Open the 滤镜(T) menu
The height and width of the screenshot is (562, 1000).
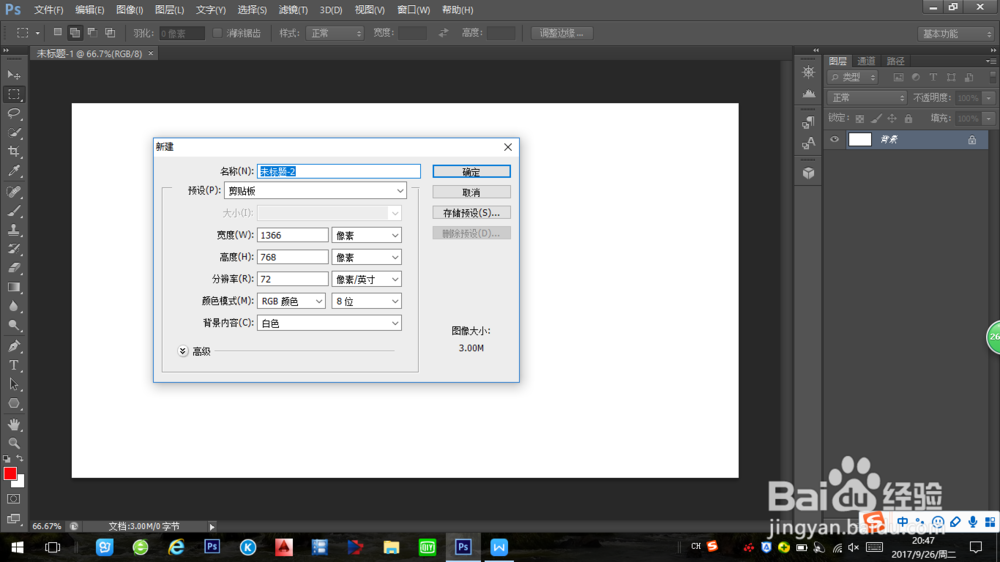point(293,10)
